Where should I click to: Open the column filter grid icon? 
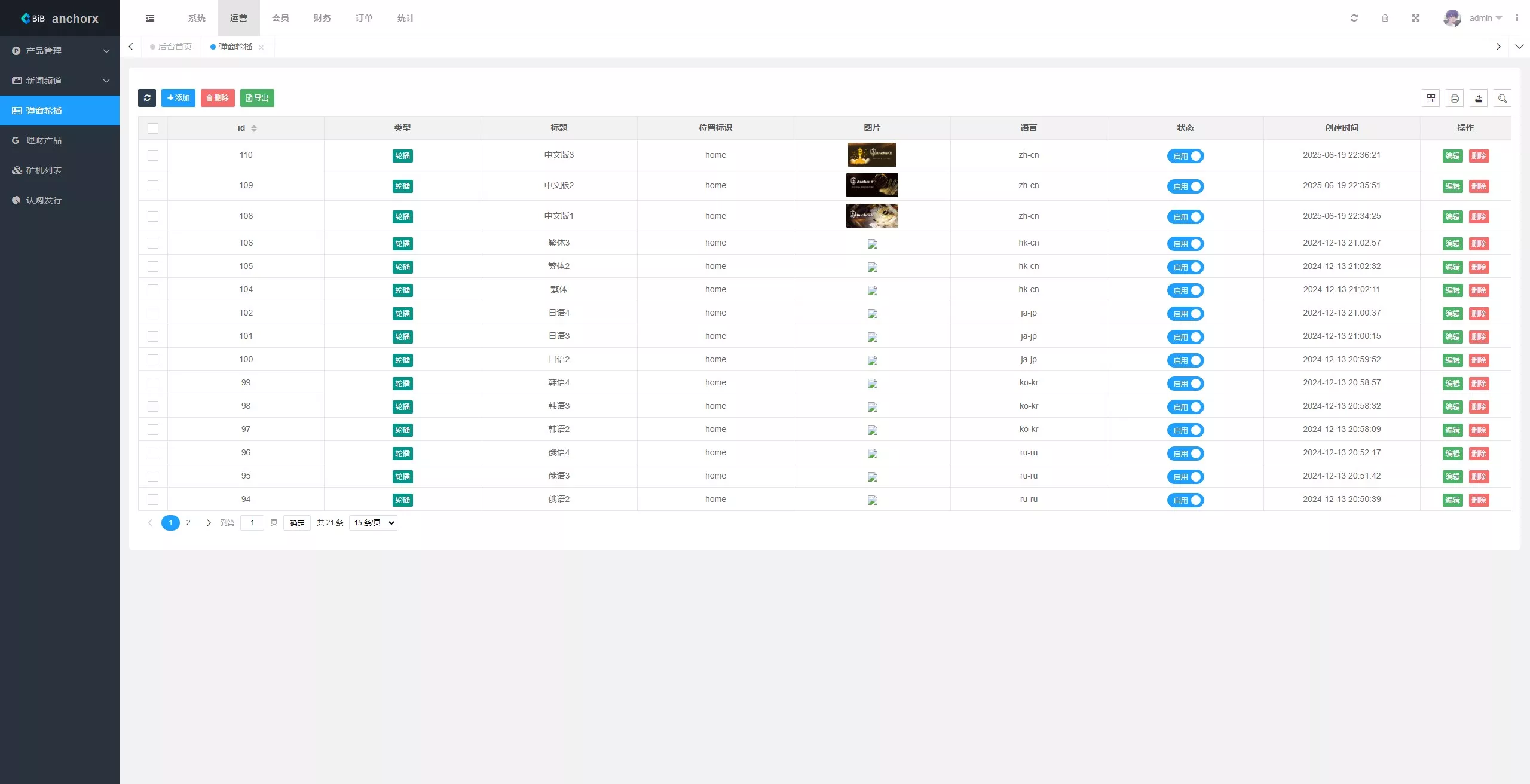(1431, 98)
